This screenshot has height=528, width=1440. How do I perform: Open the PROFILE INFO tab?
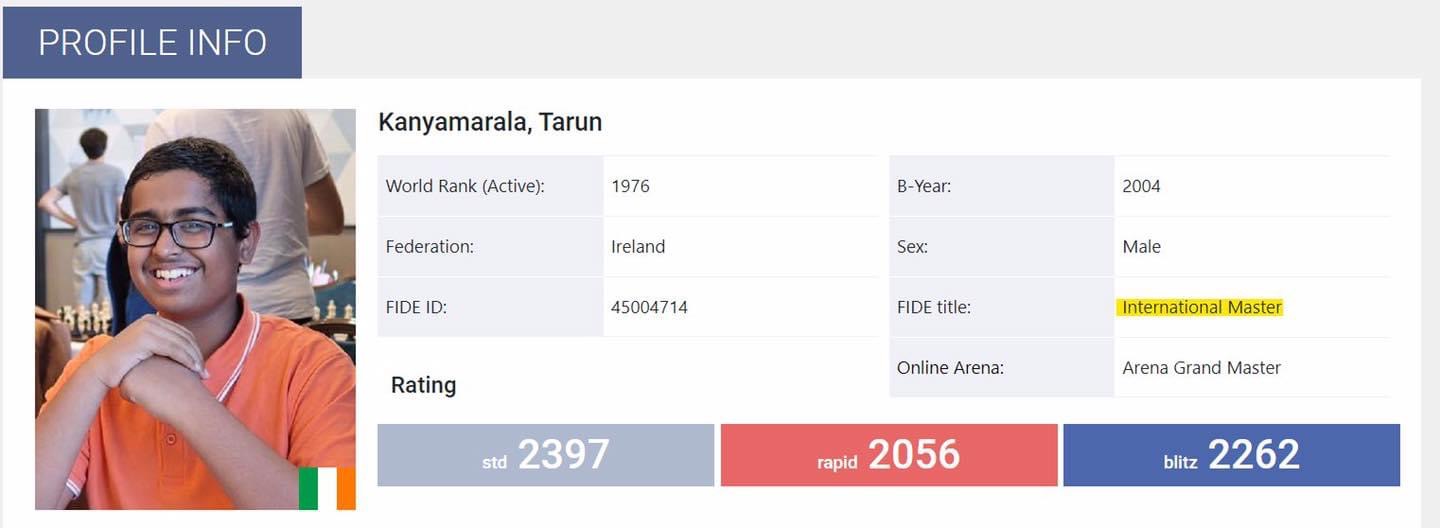[x=152, y=43]
